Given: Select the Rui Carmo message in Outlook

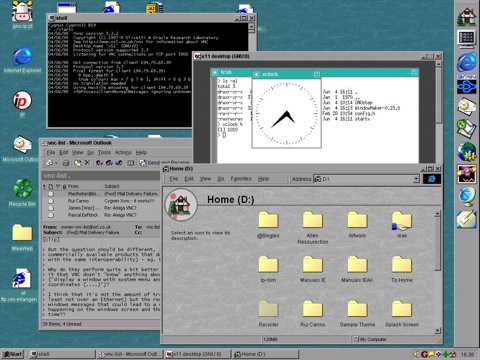Looking at the screenshot, I should coord(101,201).
